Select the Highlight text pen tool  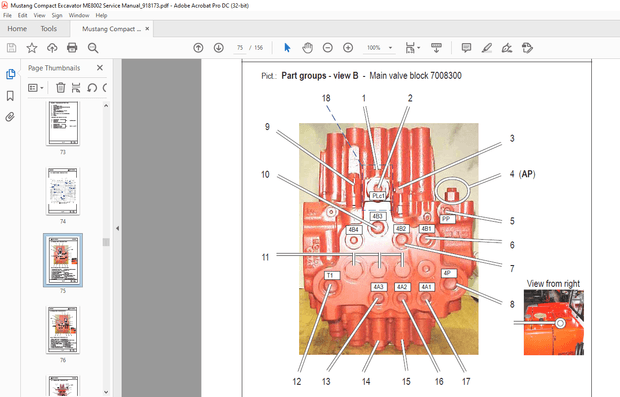point(486,48)
